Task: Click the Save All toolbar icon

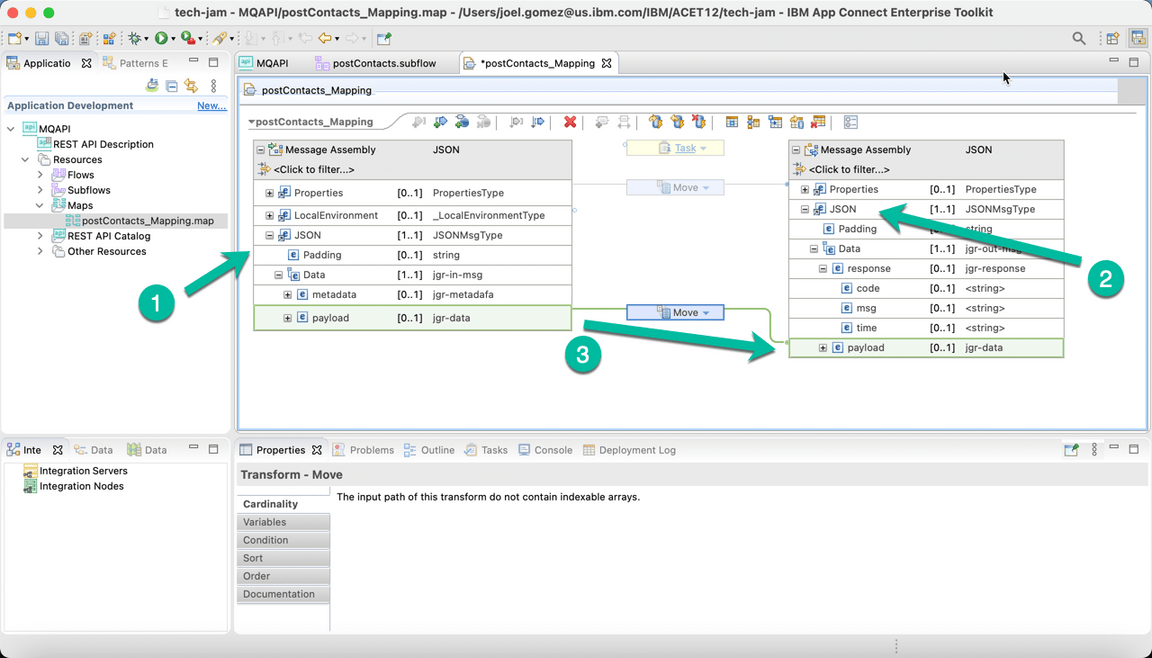Action: click(62, 37)
